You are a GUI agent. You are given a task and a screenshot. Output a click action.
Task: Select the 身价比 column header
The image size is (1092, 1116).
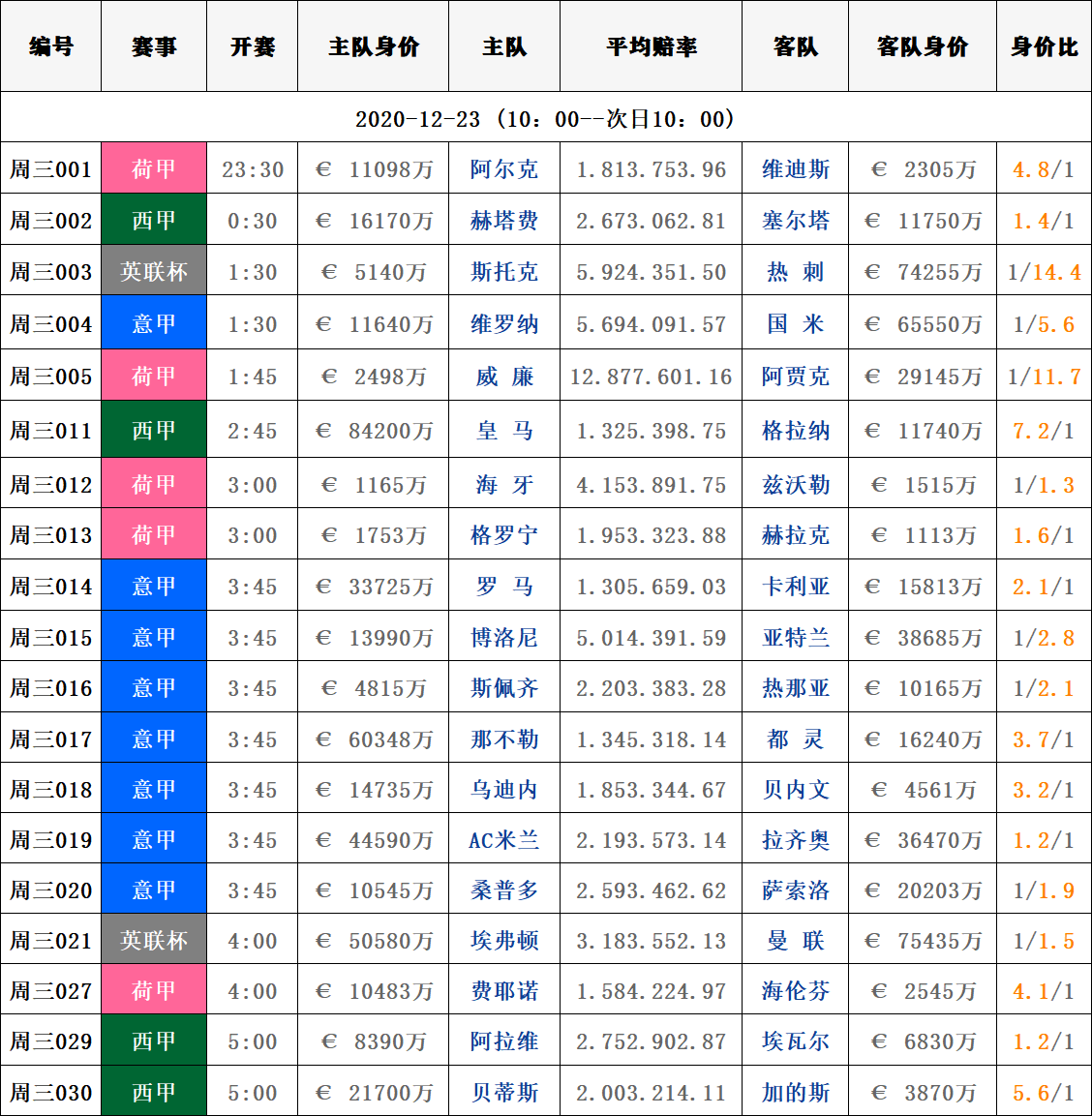pos(1044,46)
